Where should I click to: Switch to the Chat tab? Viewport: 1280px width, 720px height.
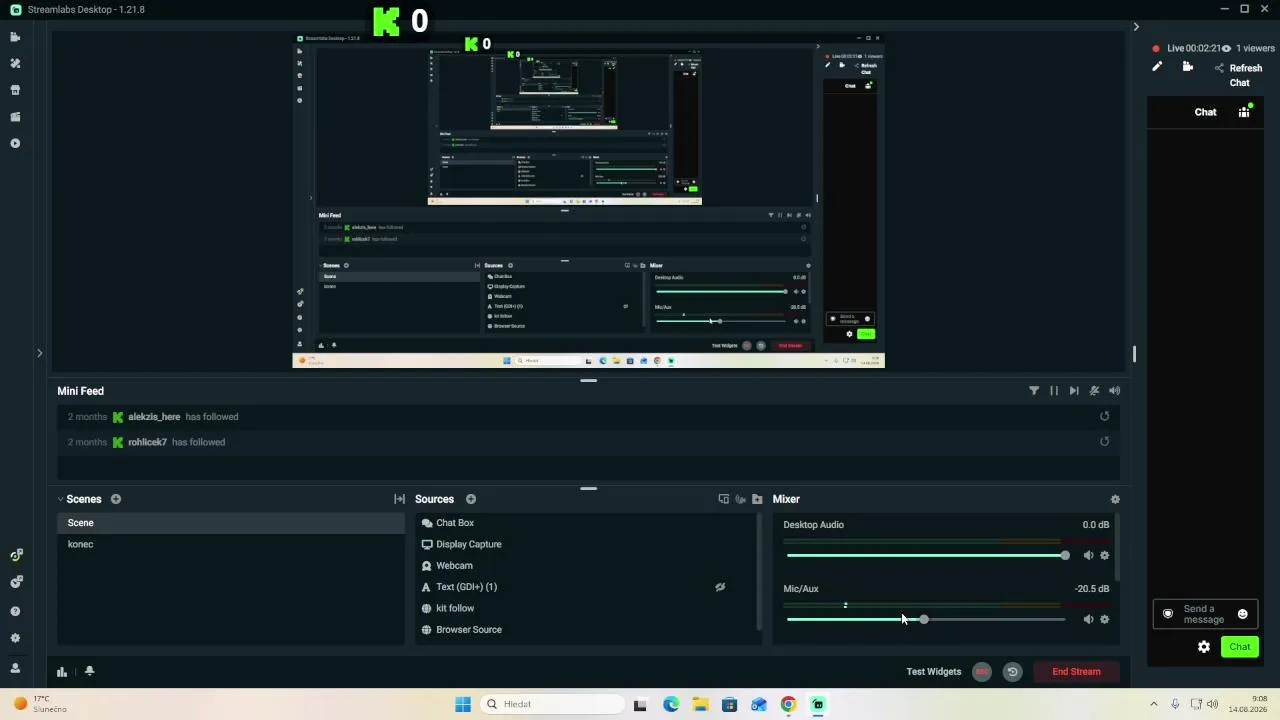pos(1206,112)
